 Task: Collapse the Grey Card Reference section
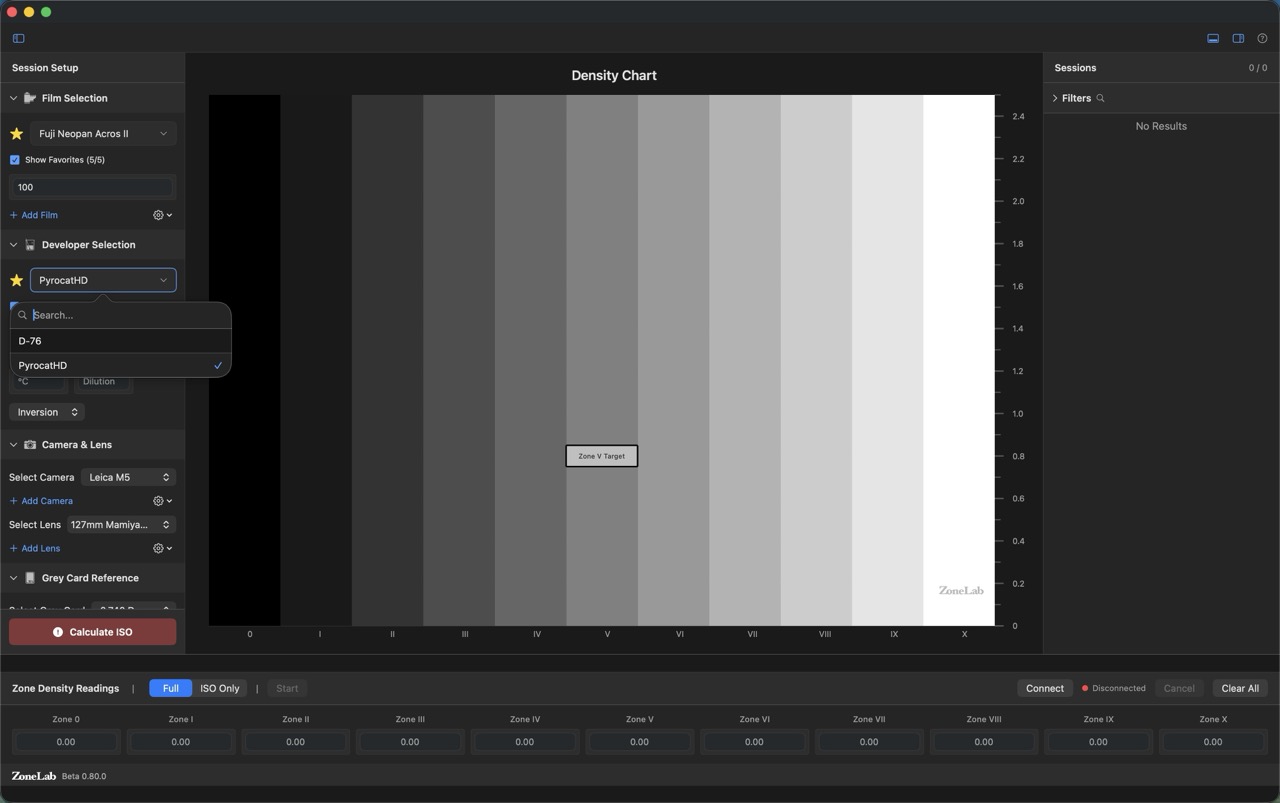[13, 578]
